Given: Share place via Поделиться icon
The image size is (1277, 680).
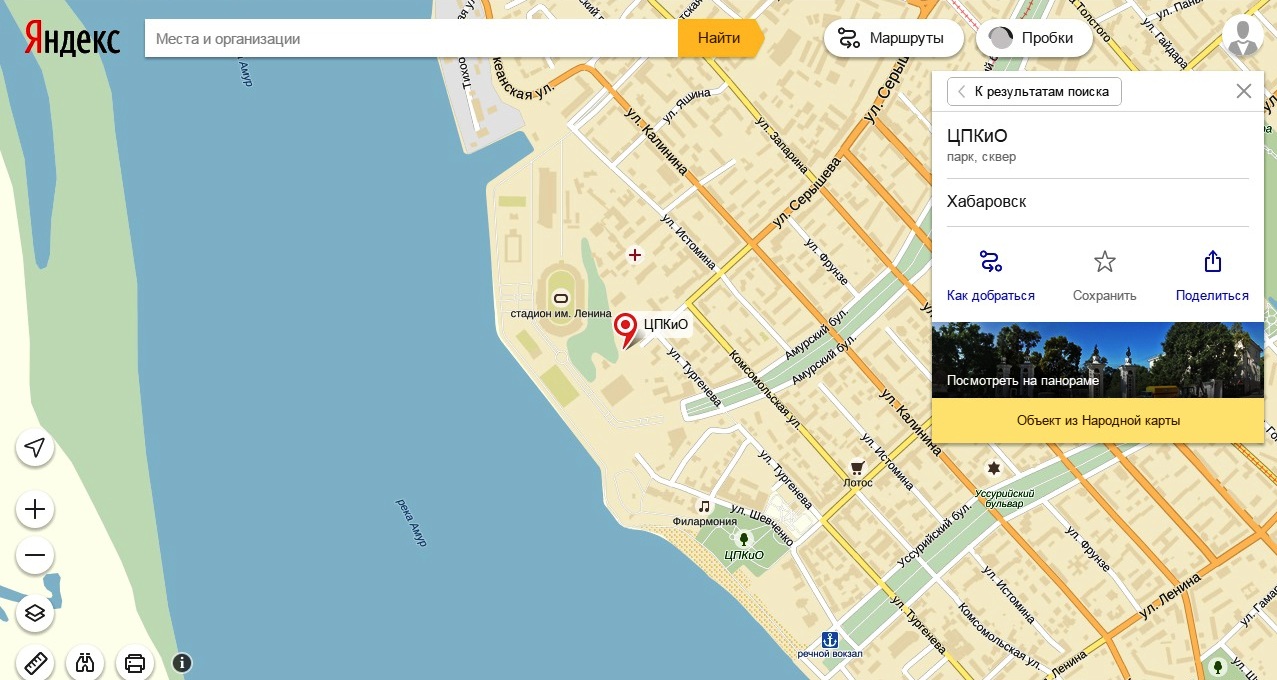Looking at the screenshot, I should [x=1212, y=262].
